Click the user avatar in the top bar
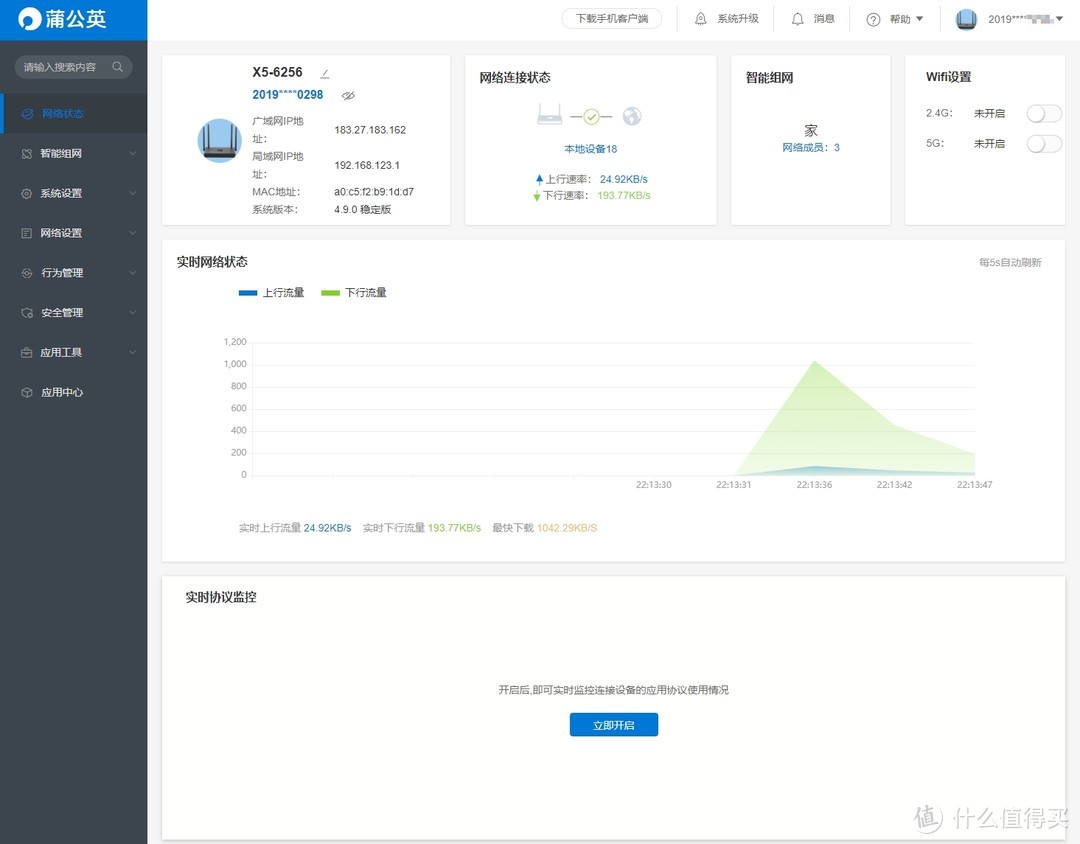This screenshot has width=1080, height=844. (x=966, y=19)
